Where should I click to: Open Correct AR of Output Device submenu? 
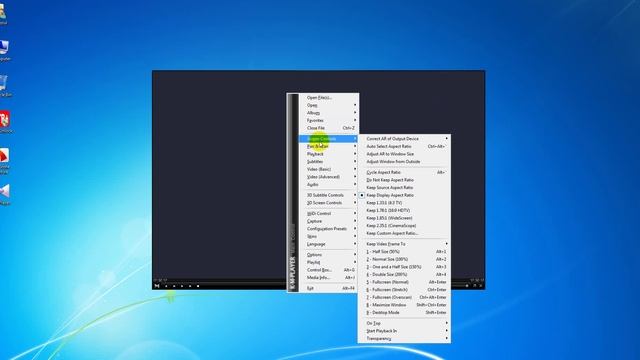(x=404, y=139)
